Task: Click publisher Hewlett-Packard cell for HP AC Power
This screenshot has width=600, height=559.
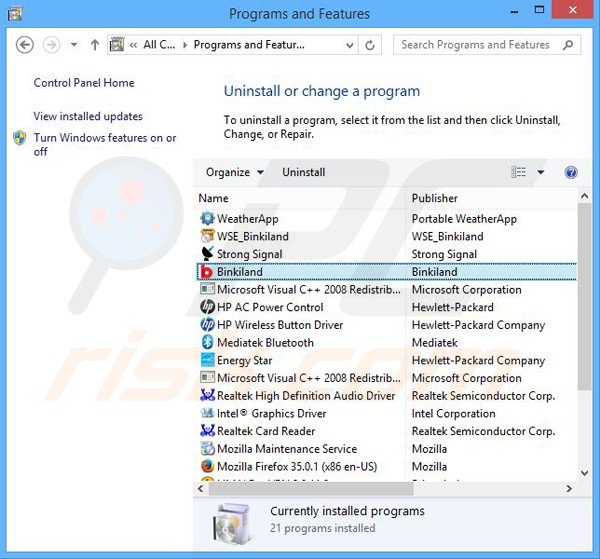Action: (x=452, y=307)
